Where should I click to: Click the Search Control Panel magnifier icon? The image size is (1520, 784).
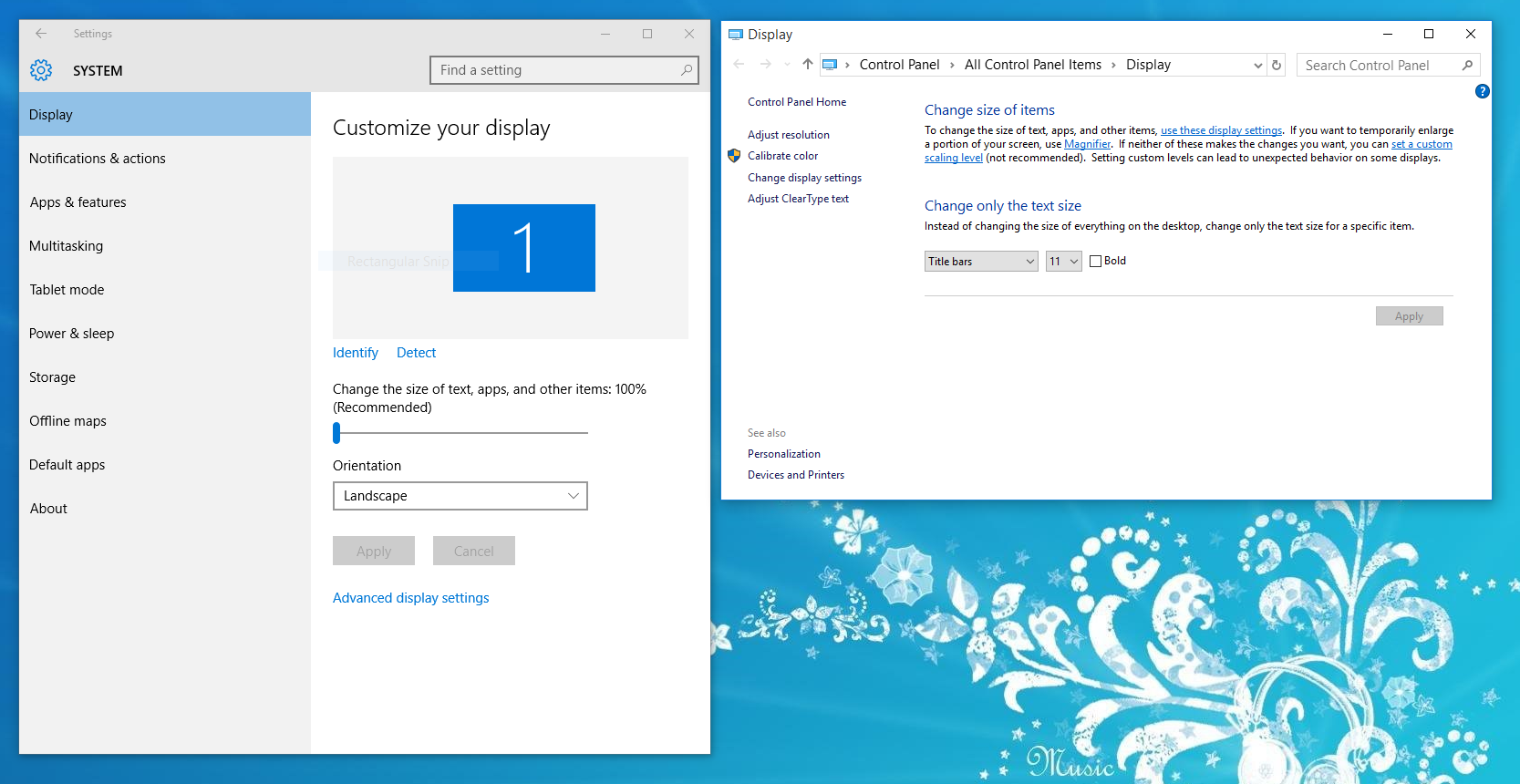tap(1467, 65)
